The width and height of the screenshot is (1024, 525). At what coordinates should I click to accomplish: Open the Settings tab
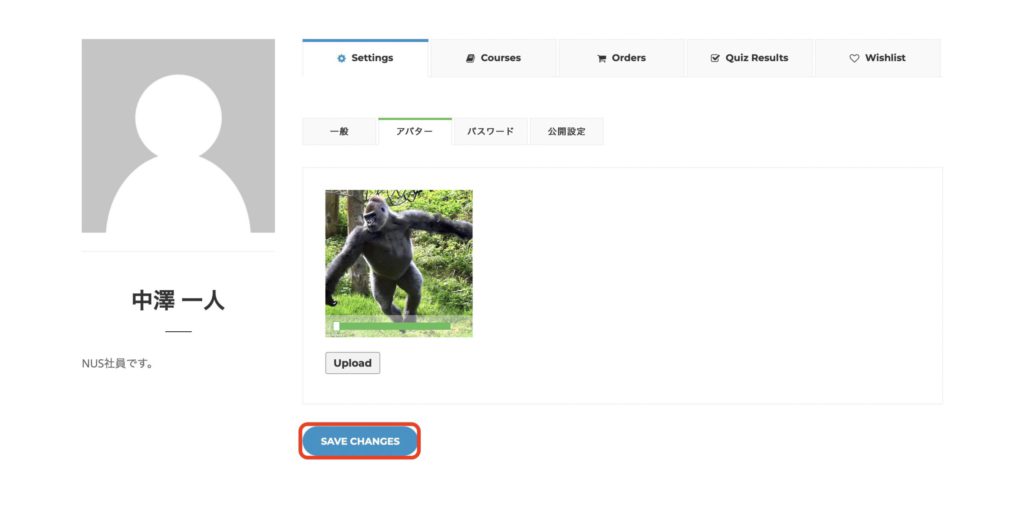(x=365, y=58)
